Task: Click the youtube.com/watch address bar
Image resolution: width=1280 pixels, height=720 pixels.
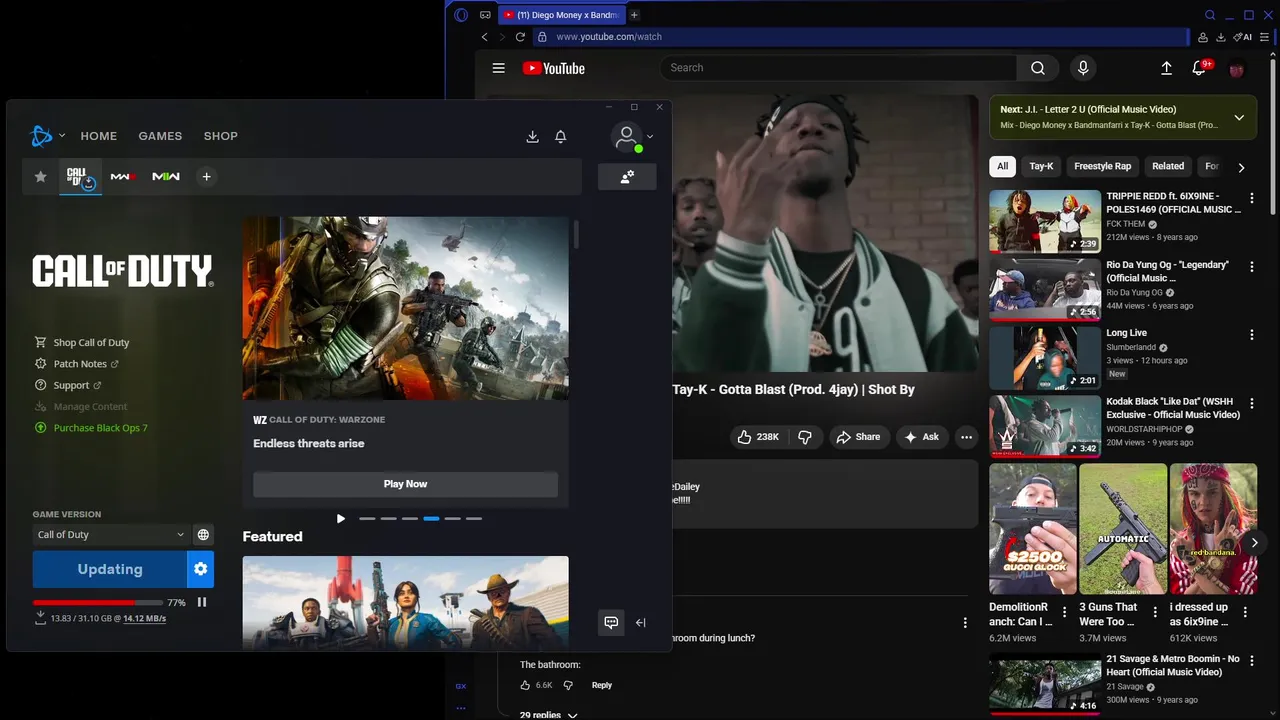Action: 860,37
